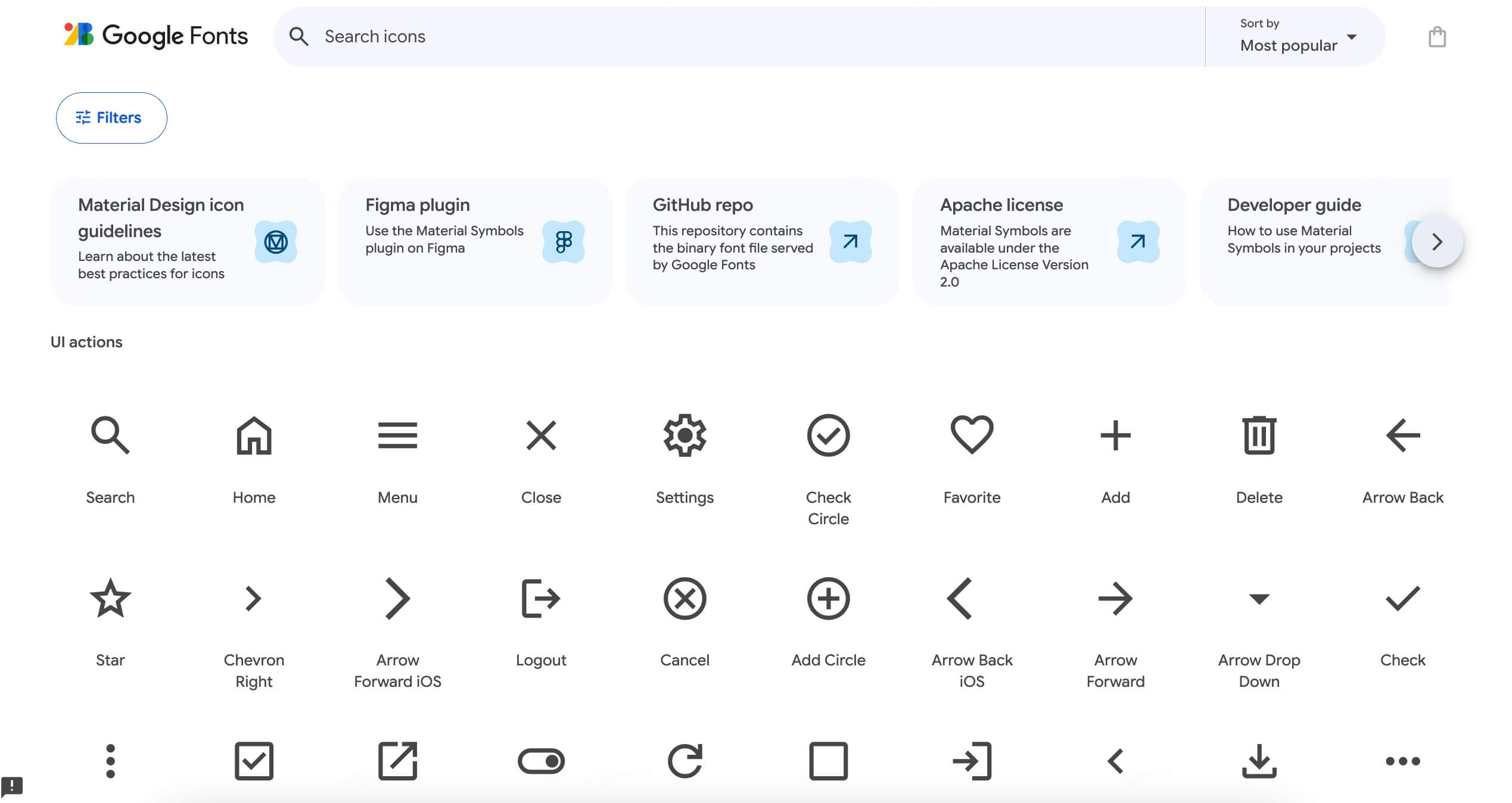Select the Arrow Back iOS icon
The height and width of the screenshot is (803, 1512).
pos(960,598)
